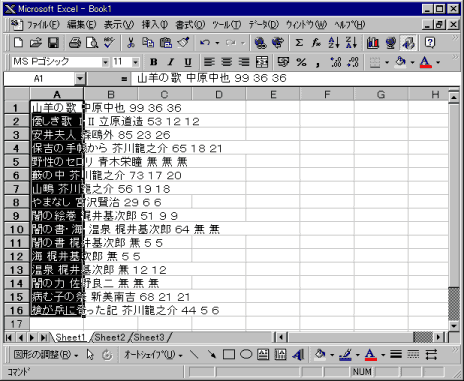This screenshot has width=464, height=381.
Task: Apply fill color bucket in formatting toolbar
Action: (x=401, y=62)
